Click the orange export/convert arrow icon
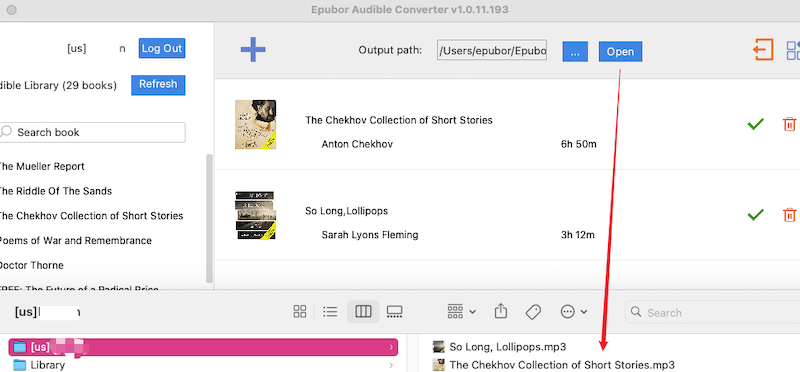Image resolution: width=800 pixels, height=372 pixels. (763, 50)
